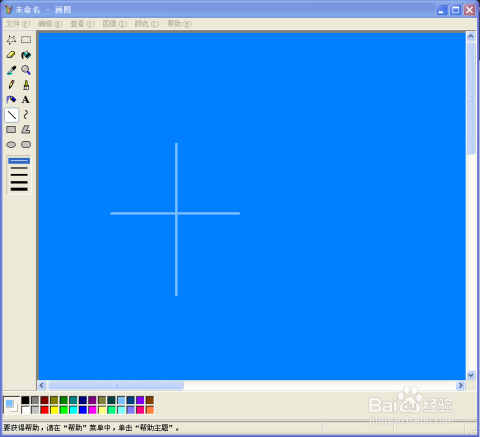Pick the yellow color swatch
The height and width of the screenshot is (437, 480).
(x=54, y=410)
